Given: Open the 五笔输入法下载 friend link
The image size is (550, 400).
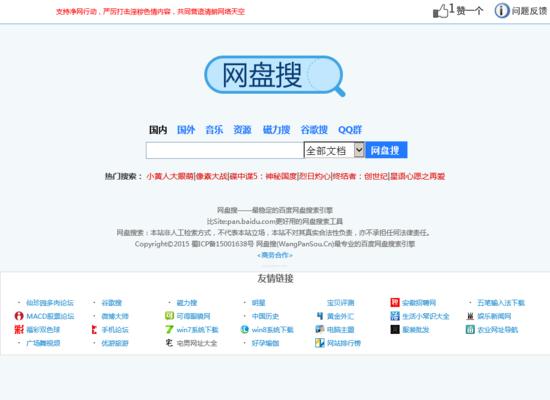Looking at the screenshot, I should tap(501, 303).
